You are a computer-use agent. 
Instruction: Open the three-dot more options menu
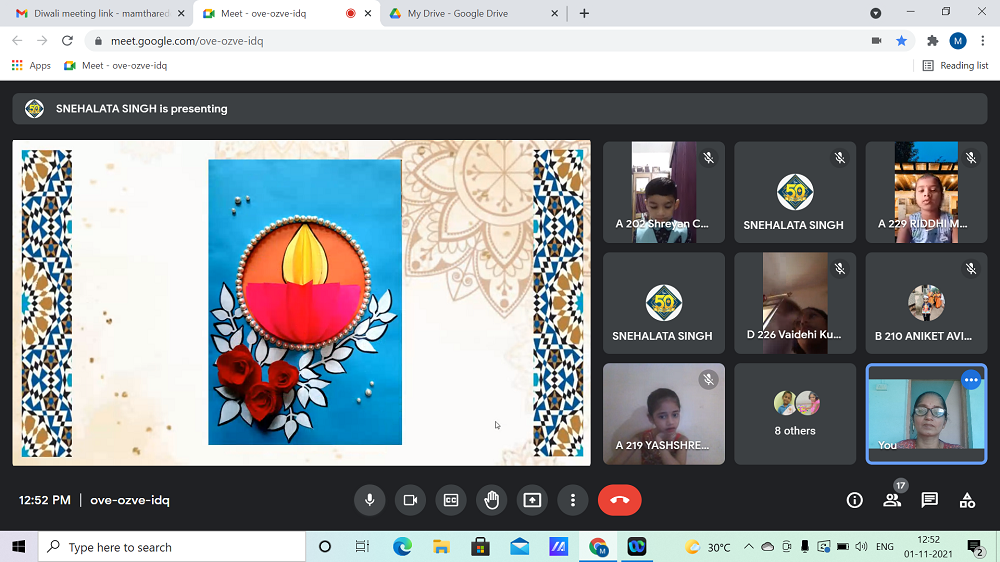[x=573, y=500]
